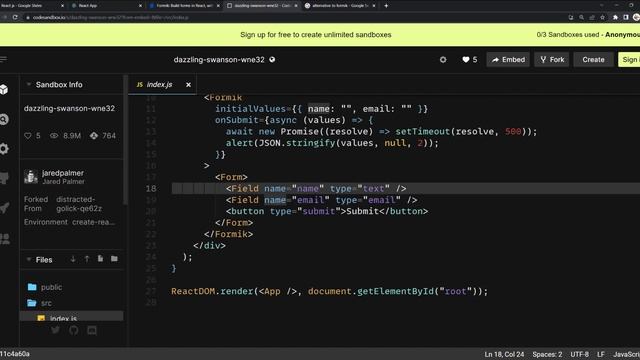Click the Ln 18, Col 24 status item
This screenshot has width=640, height=360.
tap(504, 354)
